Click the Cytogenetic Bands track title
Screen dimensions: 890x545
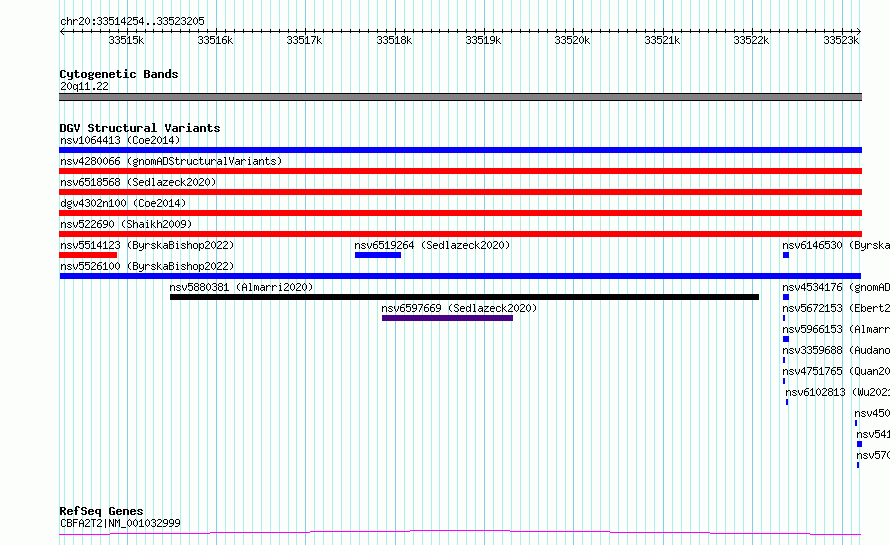point(119,74)
